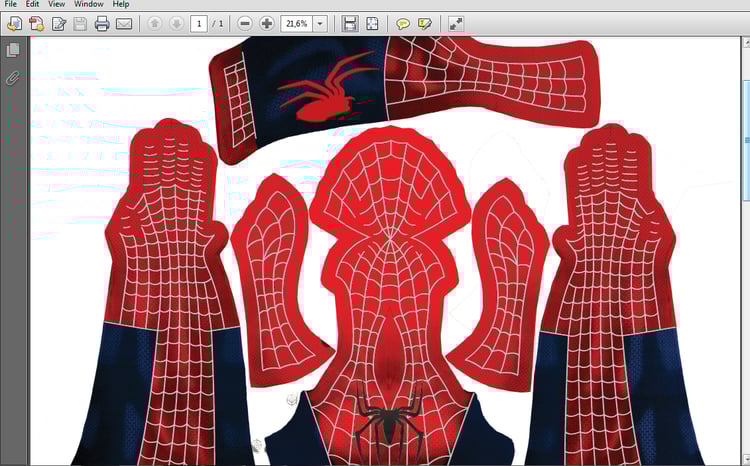The width and height of the screenshot is (750, 466).
Task: Select the highlight text tool icon
Action: point(424,23)
